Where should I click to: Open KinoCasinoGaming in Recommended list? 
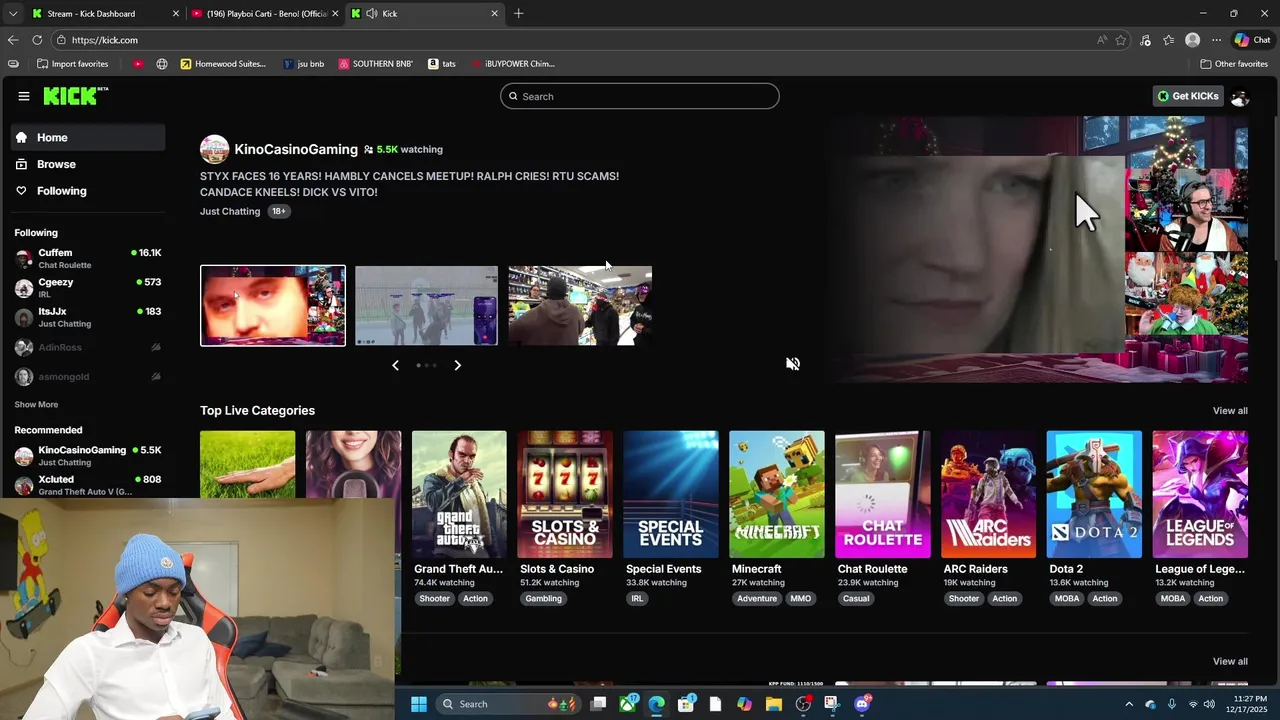tap(88, 456)
